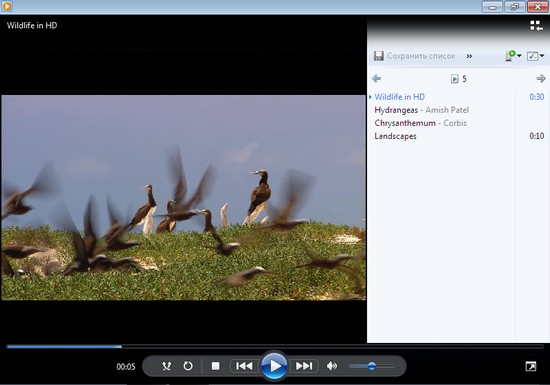Expand the double-chevron toolbar overflow

click(x=469, y=56)
